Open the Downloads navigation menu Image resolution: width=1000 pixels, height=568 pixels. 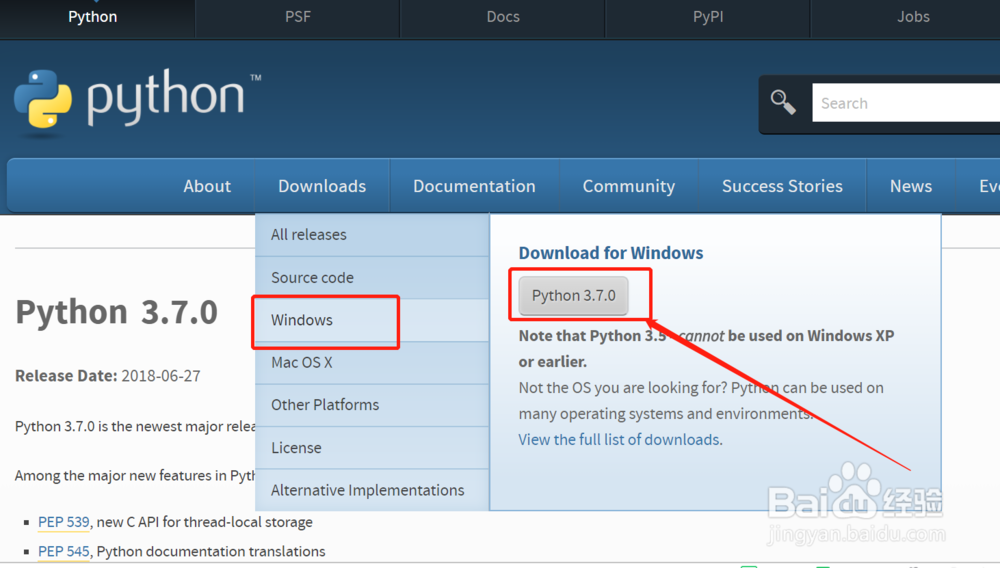pyautogui.click(x=322, y=186)
